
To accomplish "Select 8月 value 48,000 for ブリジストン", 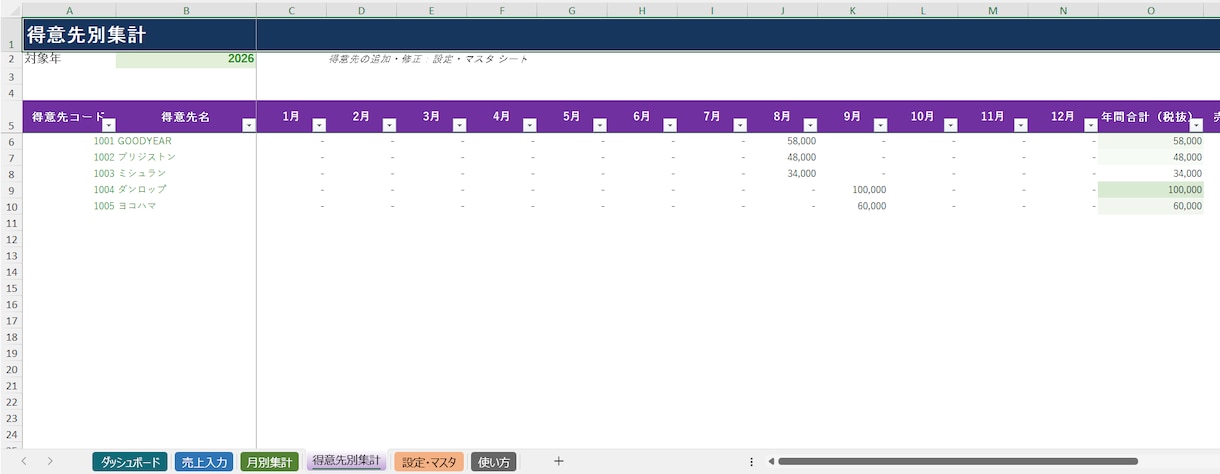I will [782, 157].
